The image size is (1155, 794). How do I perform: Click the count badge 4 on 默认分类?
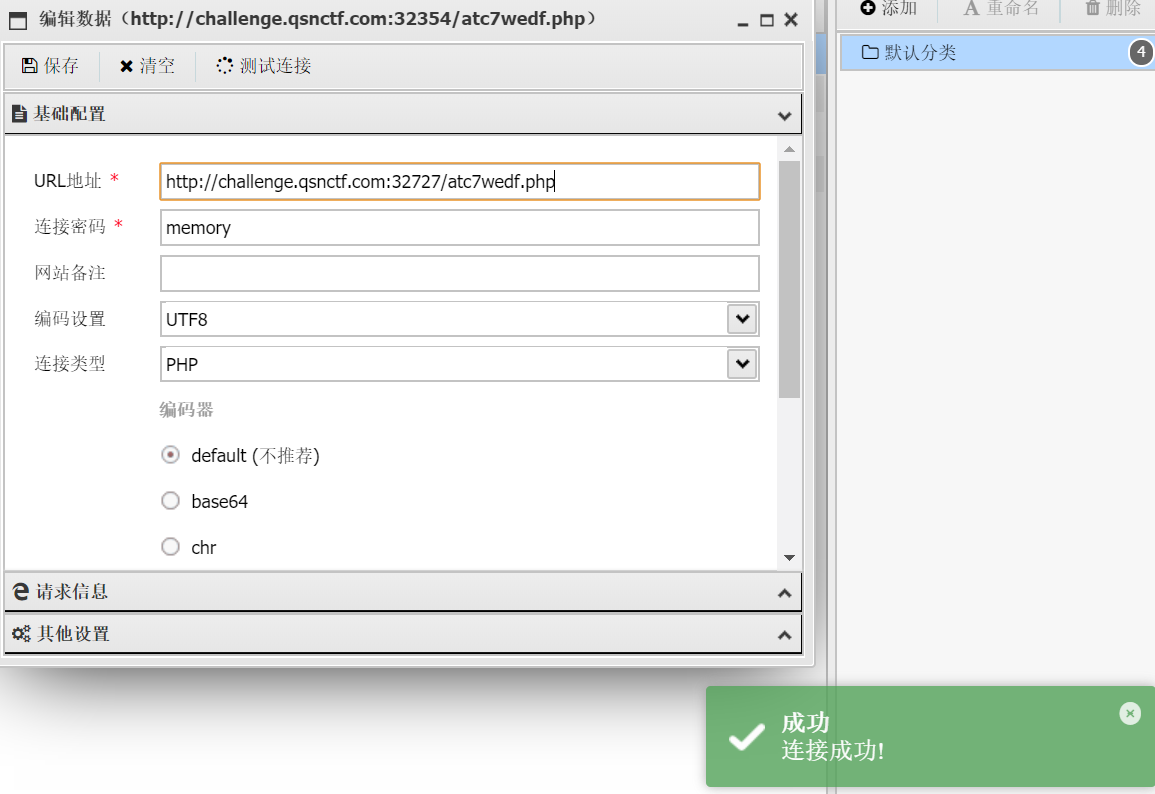[1141, 52]
